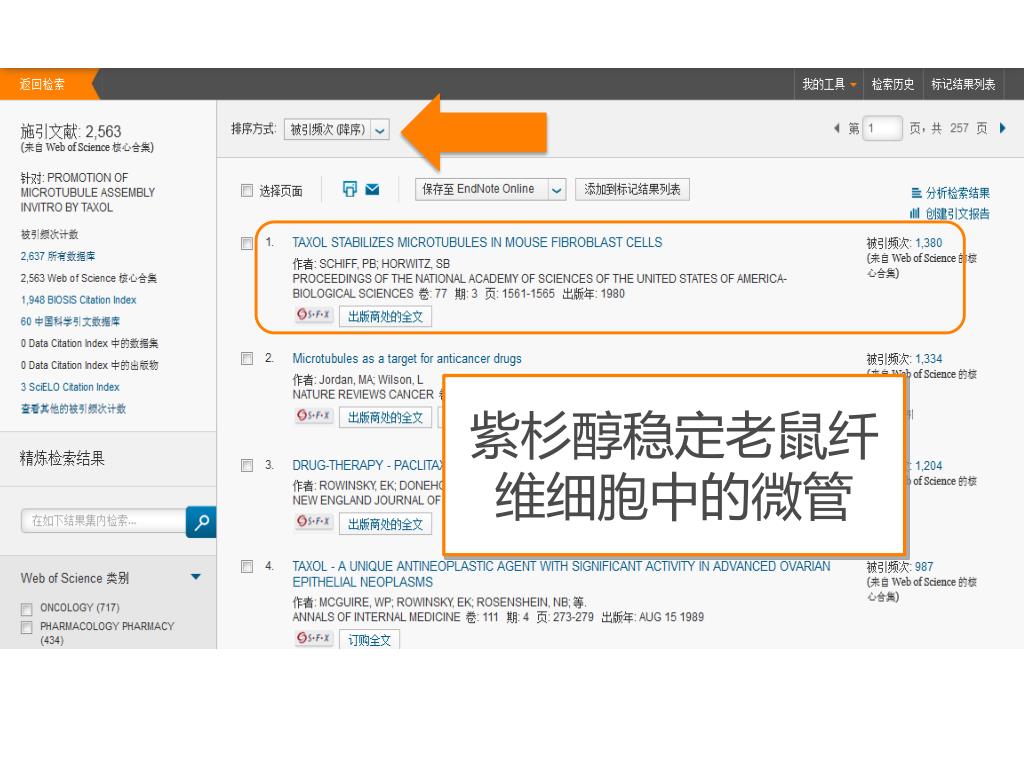Image resolution: width=1024 pixels, height=768 pixels.
Task: Click citation count 1,380 link
Action: click(x=929, y=243)
